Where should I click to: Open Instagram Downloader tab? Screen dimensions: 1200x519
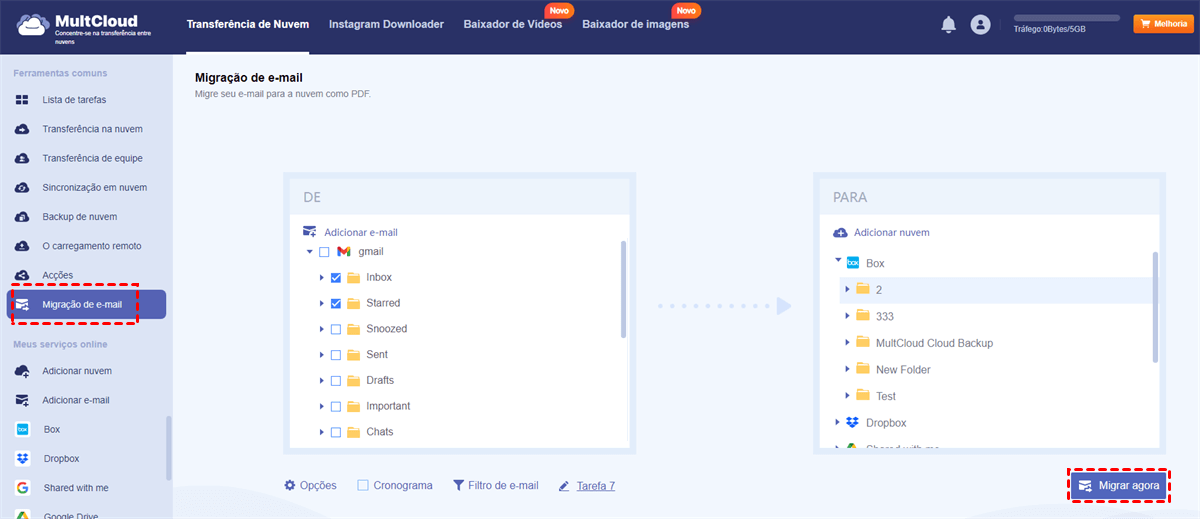tap(386, 24)
